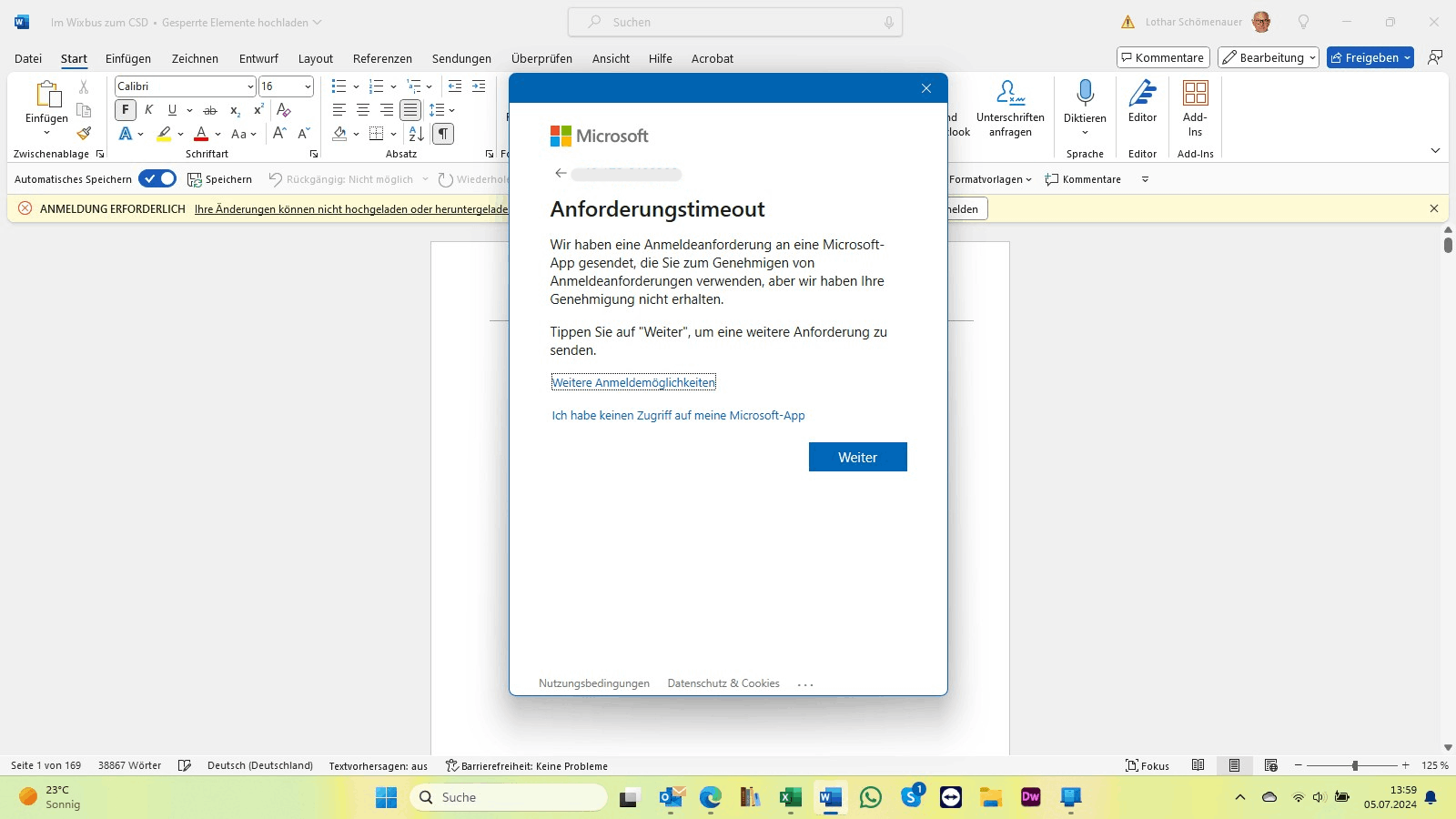Viewport: 1456px width, 819px height.
Task: Apply subscript formatting
Action: (235, 110)
